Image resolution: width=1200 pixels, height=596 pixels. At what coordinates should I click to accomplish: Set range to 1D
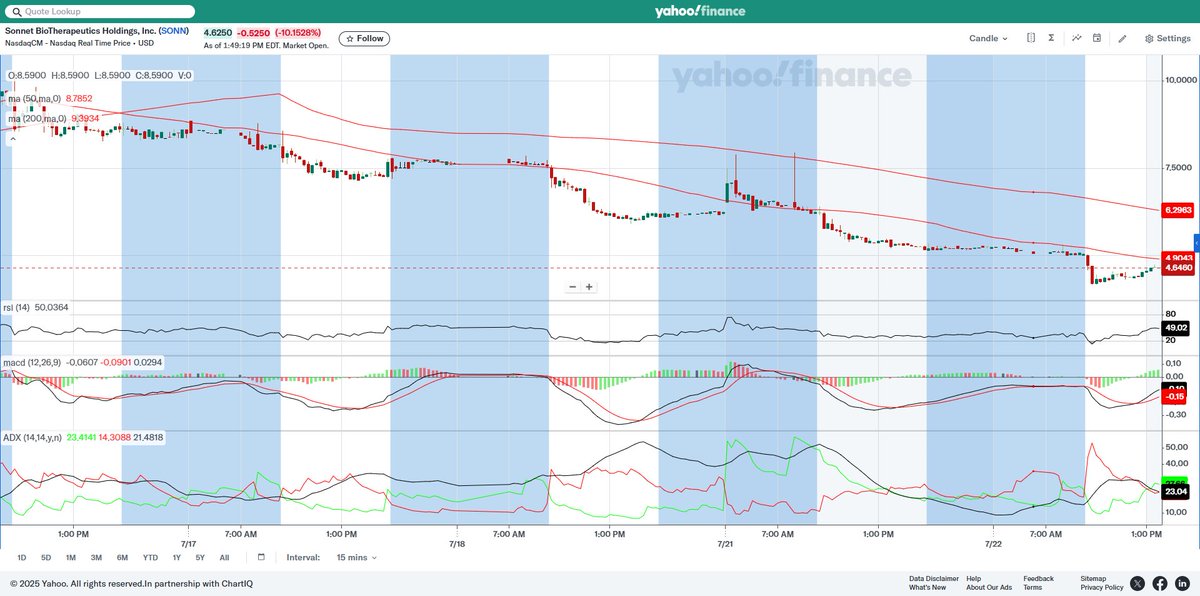(21, 557)
